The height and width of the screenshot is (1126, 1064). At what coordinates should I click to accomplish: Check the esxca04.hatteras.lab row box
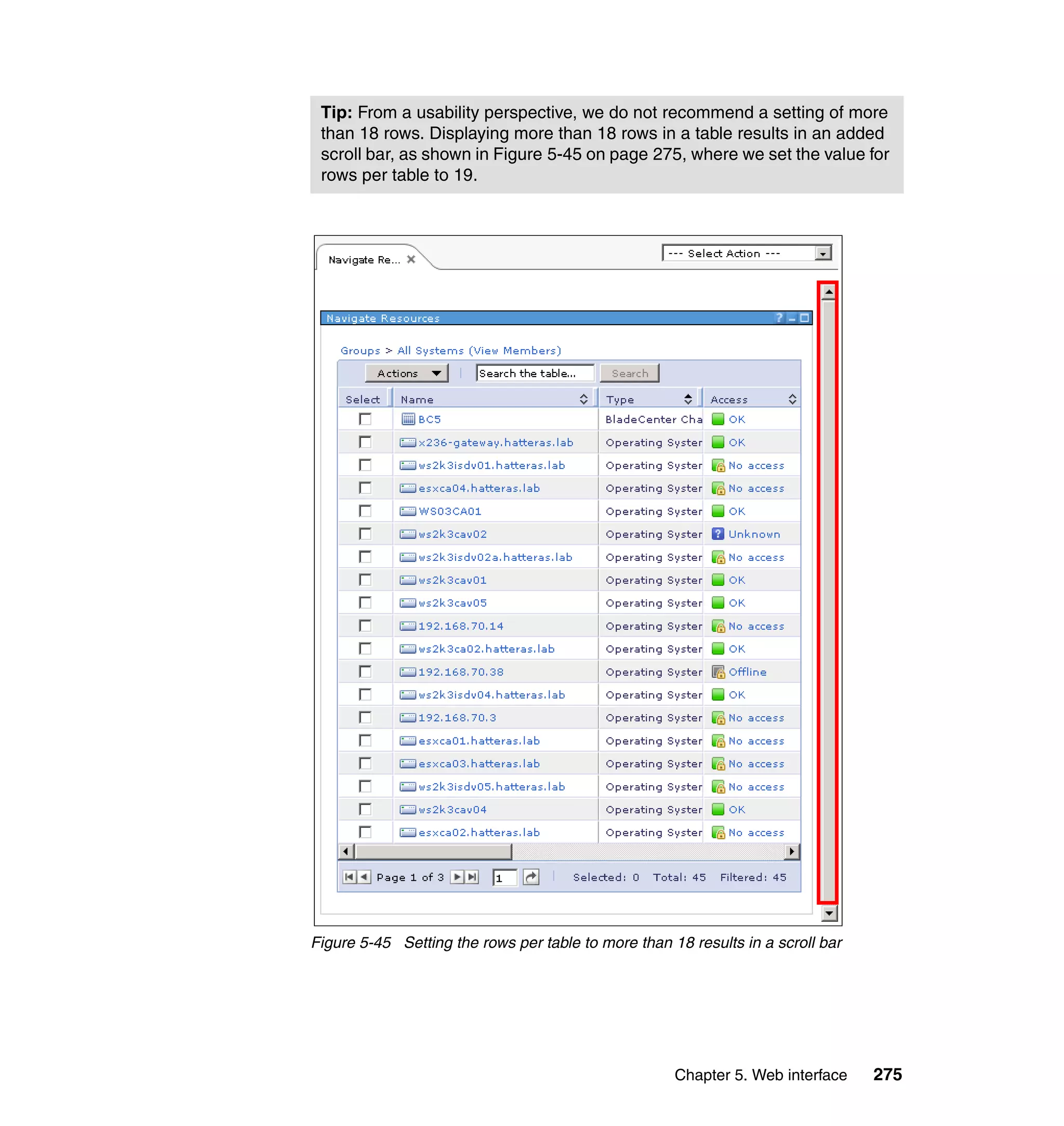365,488
